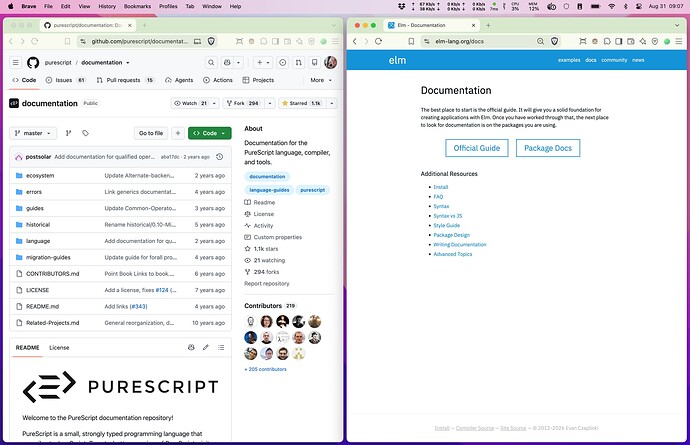This screenshot has width=690, height=445.
Task: Click the Package Docs button
Action: coord(548,148)
